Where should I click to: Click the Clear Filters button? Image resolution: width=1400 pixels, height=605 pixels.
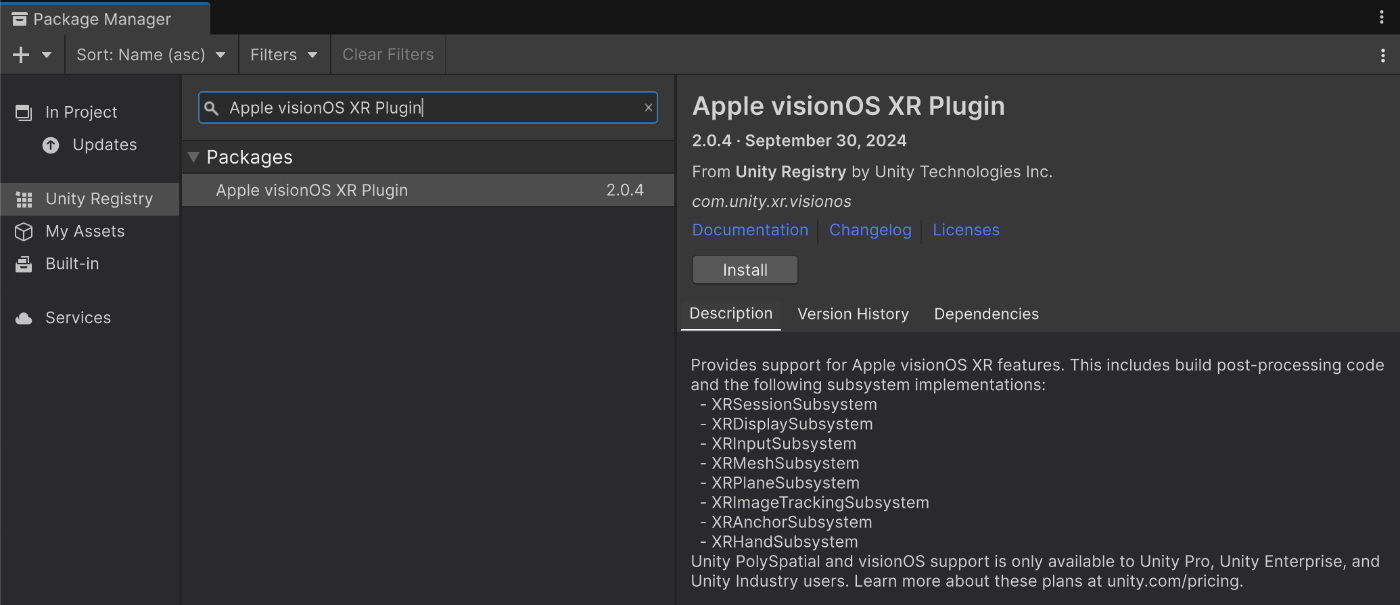388,55
